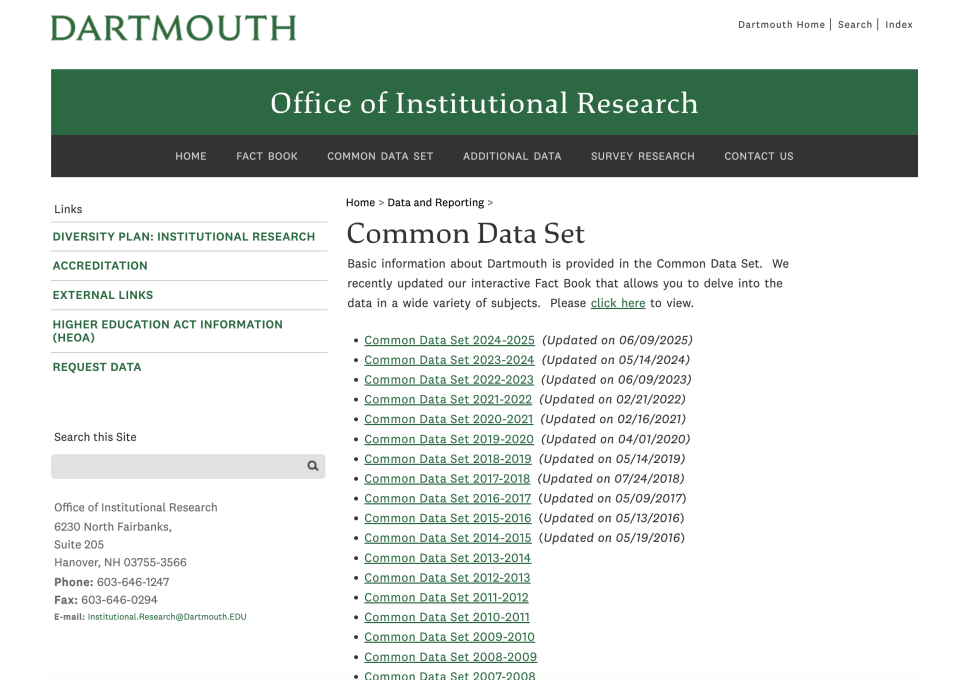
Task: Open Diversity Plan: Institutional Research sidebar link
Action: click(x=184, y=237)
